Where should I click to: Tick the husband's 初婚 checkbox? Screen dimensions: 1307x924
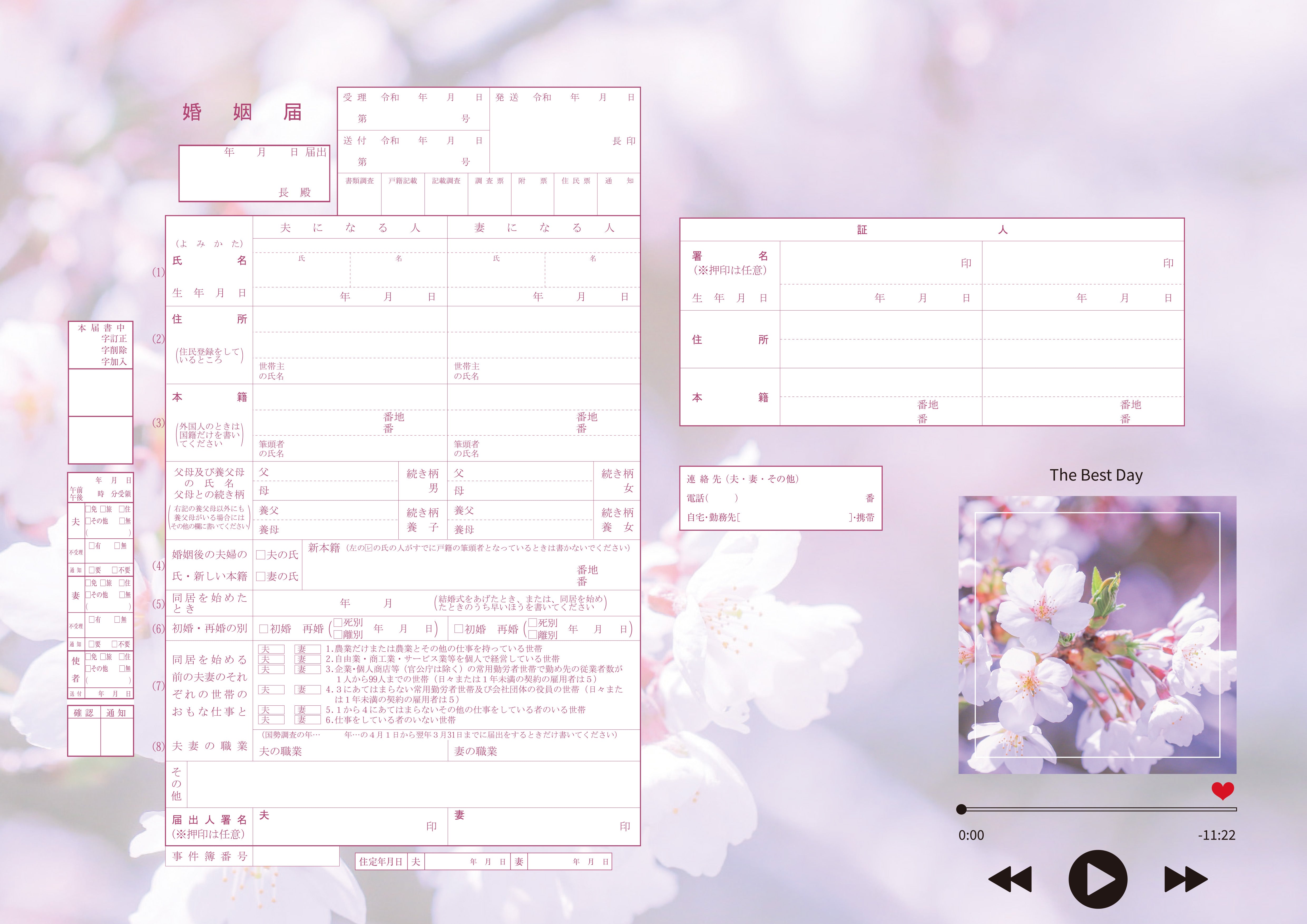(x=263, y=629)
